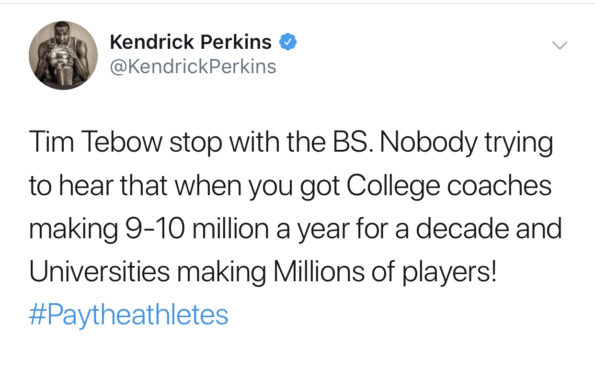Click "a year for a" phrase
Image resolution: width=595 pixels, height=366 pixels.
[342, 230]
